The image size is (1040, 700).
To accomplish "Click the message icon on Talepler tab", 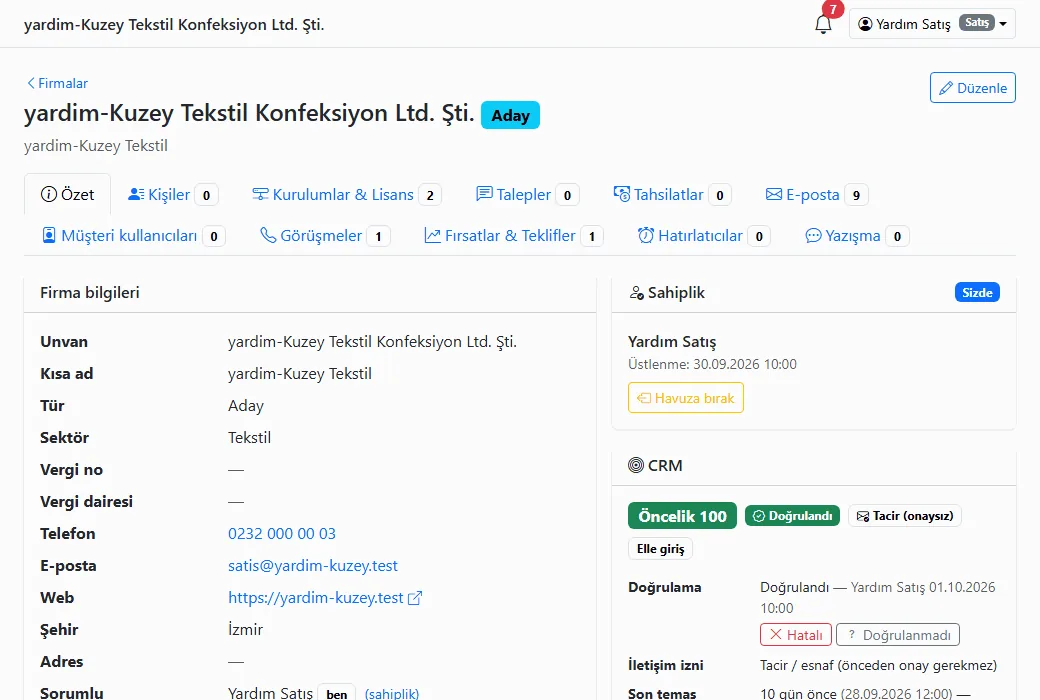I will 484,194.
